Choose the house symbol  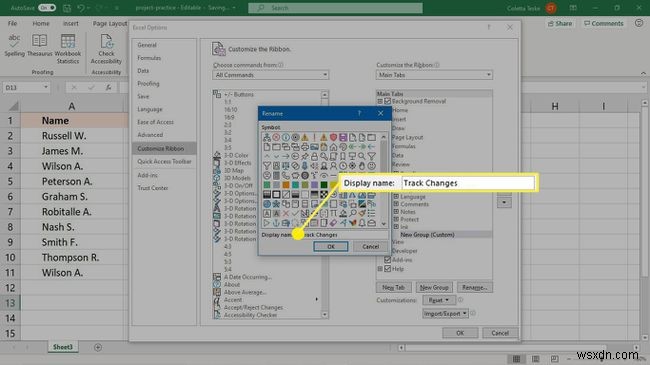333,147
